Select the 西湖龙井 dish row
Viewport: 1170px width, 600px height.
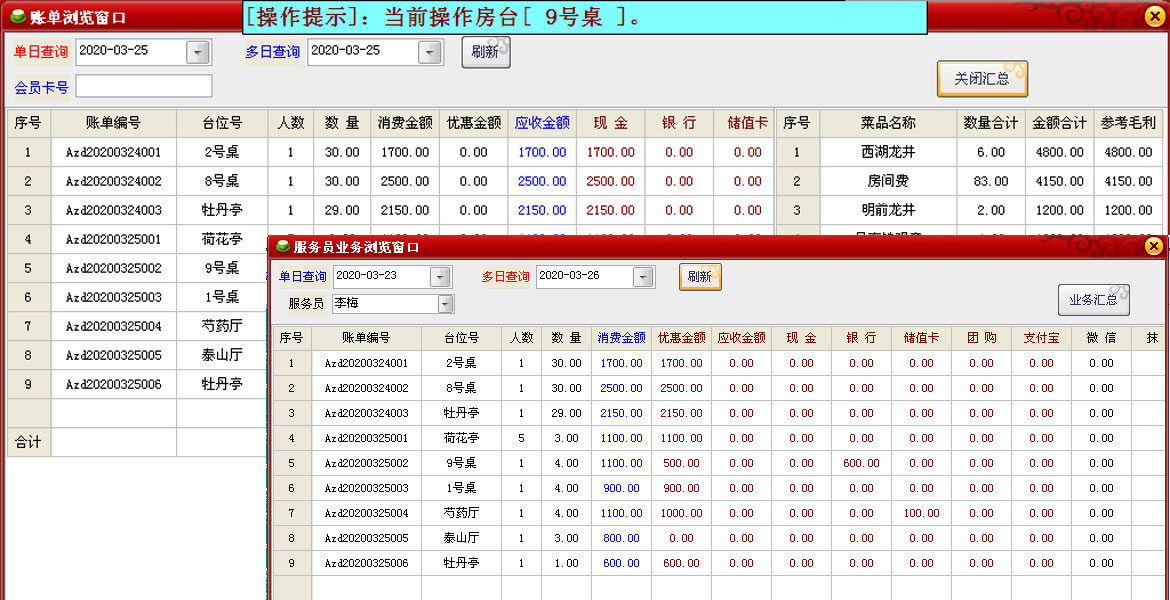coord(970,152)
